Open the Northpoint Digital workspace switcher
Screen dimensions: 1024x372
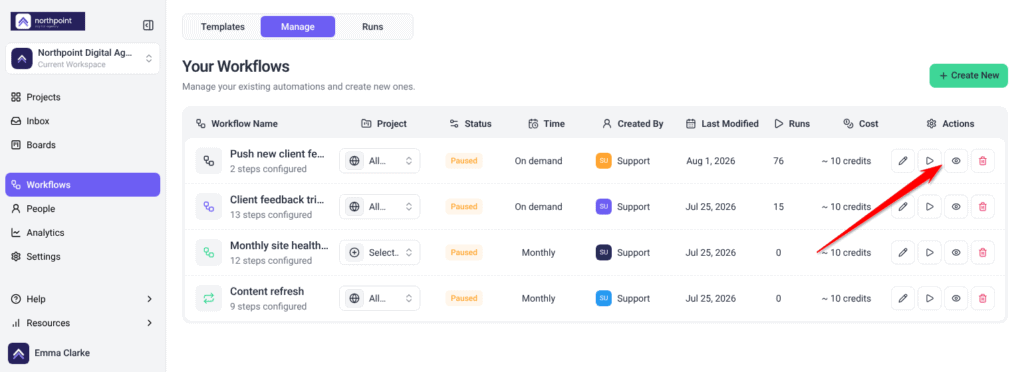tap(82, 59)
